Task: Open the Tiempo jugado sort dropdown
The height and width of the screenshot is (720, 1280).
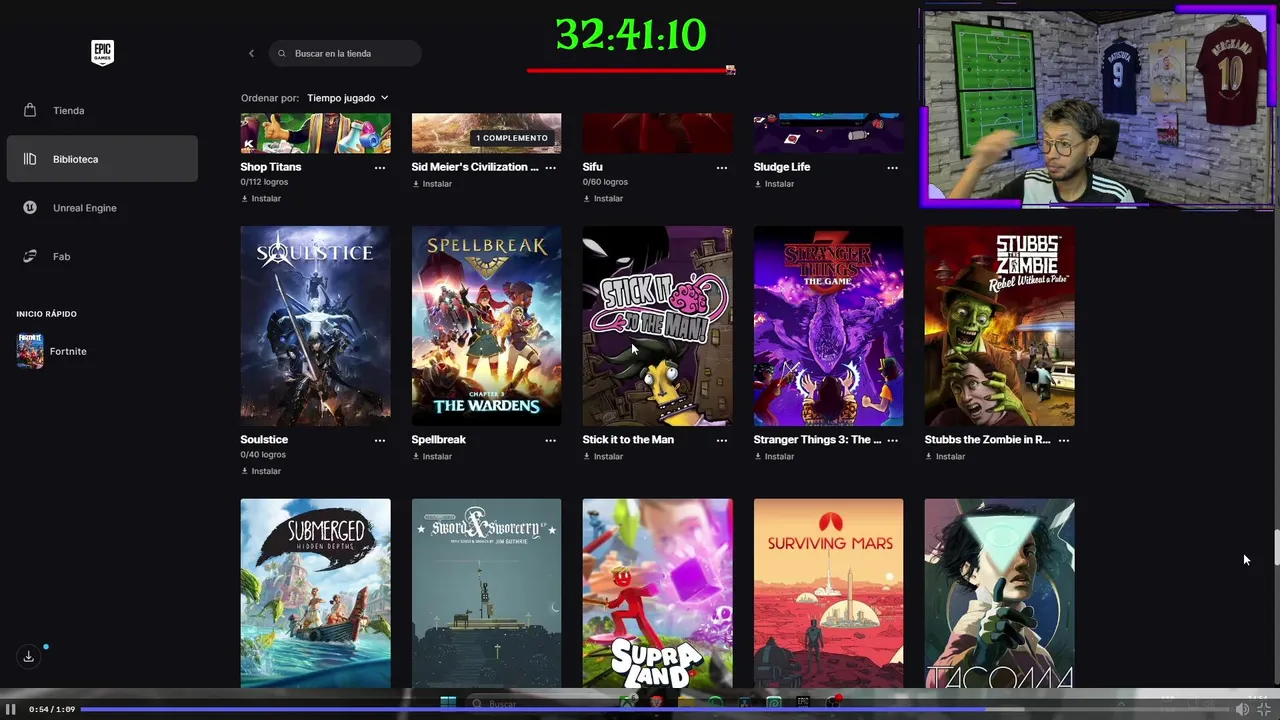Action: tap(348, 98)
